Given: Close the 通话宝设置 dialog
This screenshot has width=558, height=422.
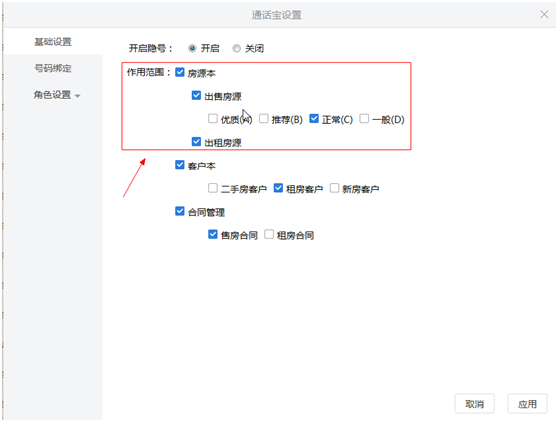Looking at the screenshot, I should [544, 15].
